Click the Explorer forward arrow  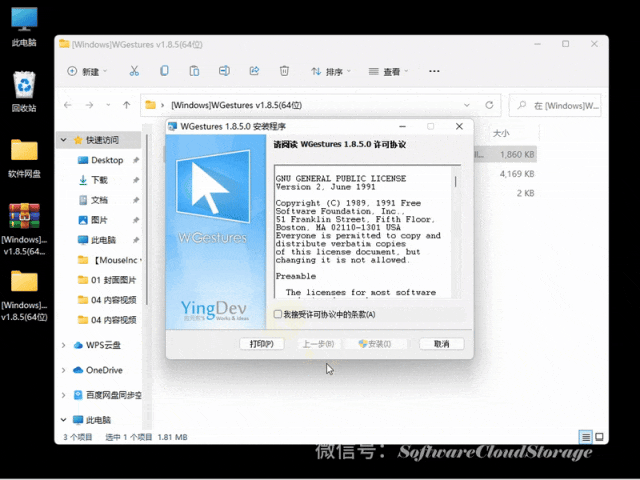point(89,105)
